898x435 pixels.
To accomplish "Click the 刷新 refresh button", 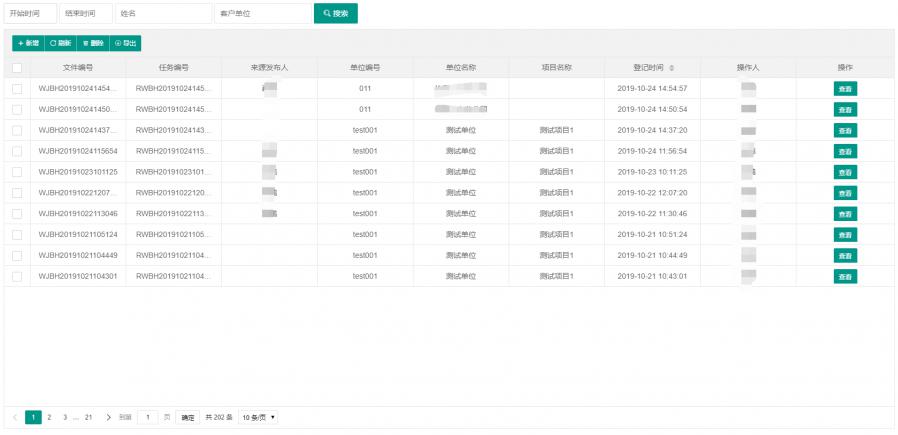I will [x=60, y=43].
